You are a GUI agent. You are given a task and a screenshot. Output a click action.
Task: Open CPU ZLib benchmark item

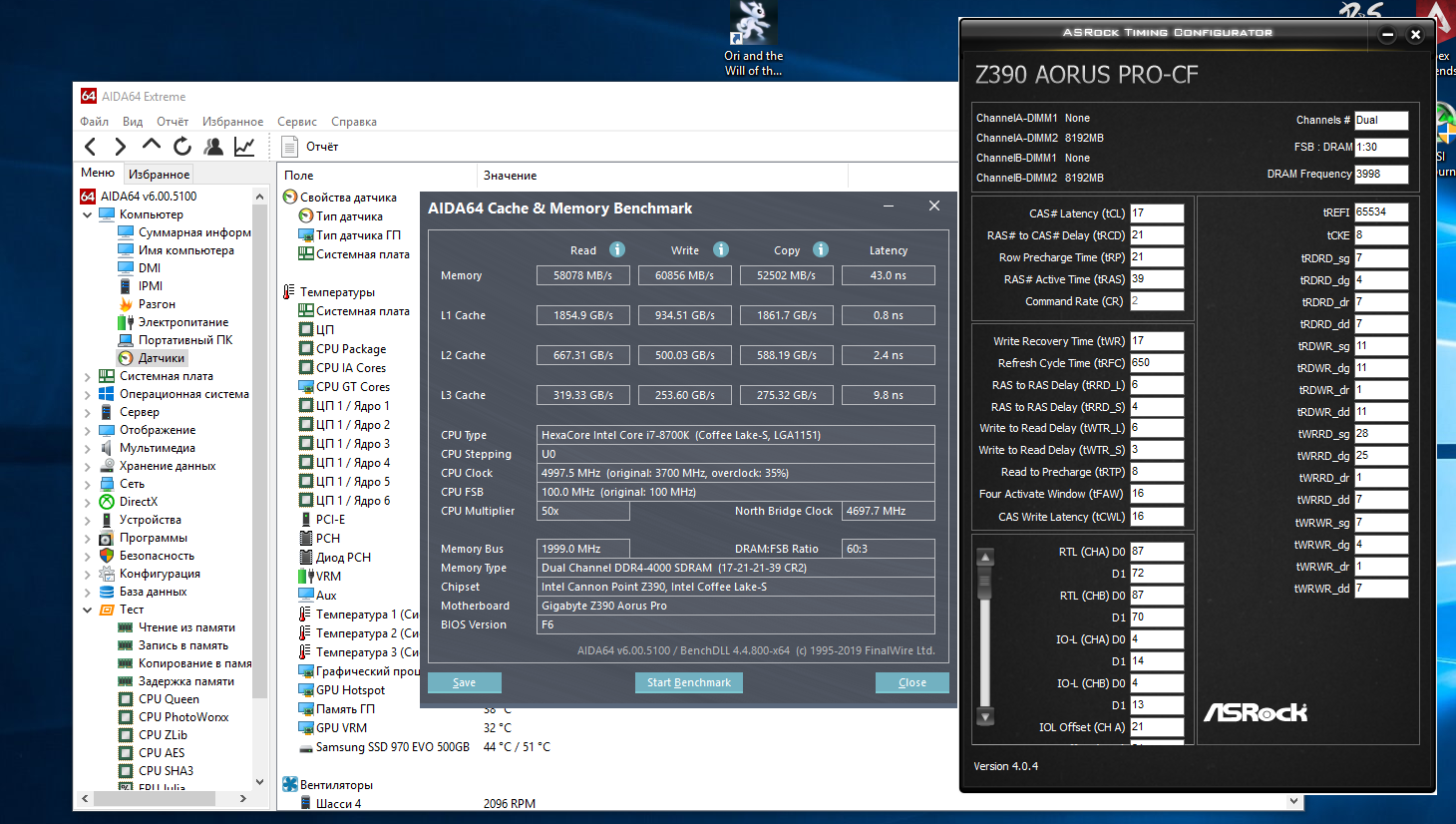tap(163, 735)
